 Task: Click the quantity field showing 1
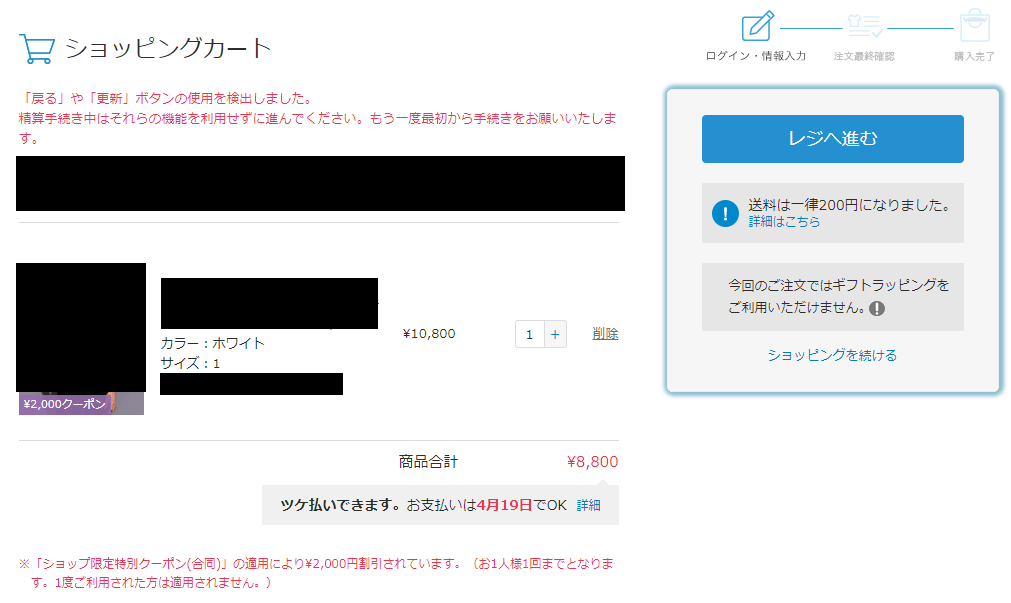pos(530,334)
